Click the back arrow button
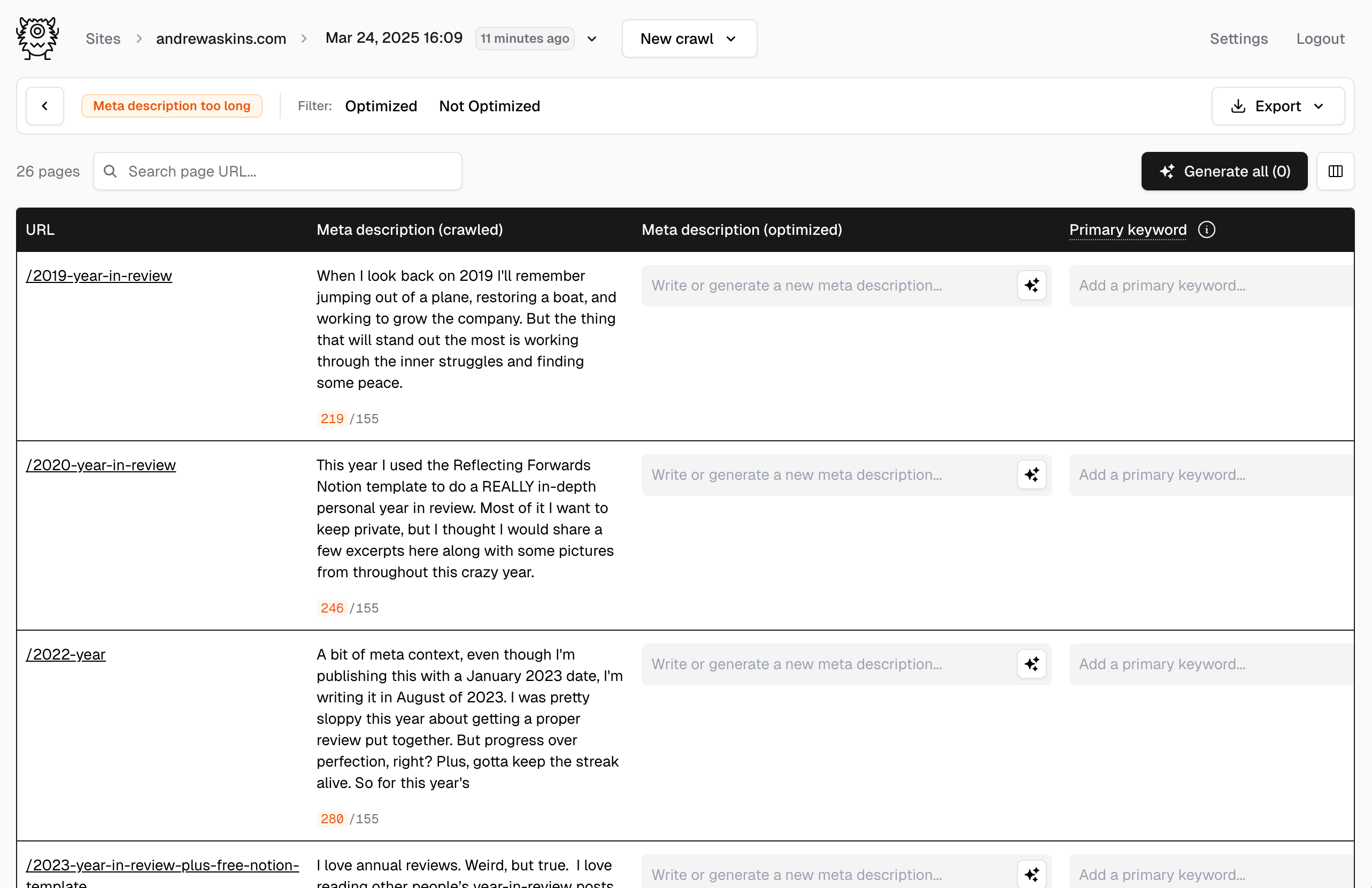Image resolution: width=1372 pixels, height=888 pixels. pyautogui.click(x=45, y=106)
